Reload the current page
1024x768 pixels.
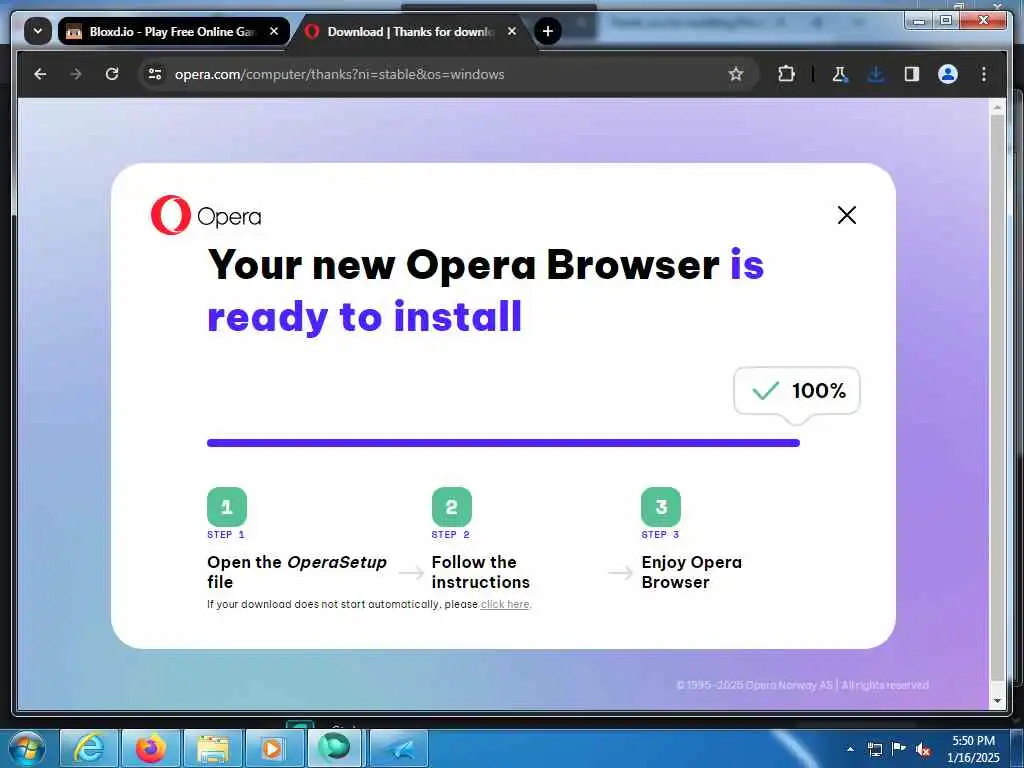[x=112, y=74]
